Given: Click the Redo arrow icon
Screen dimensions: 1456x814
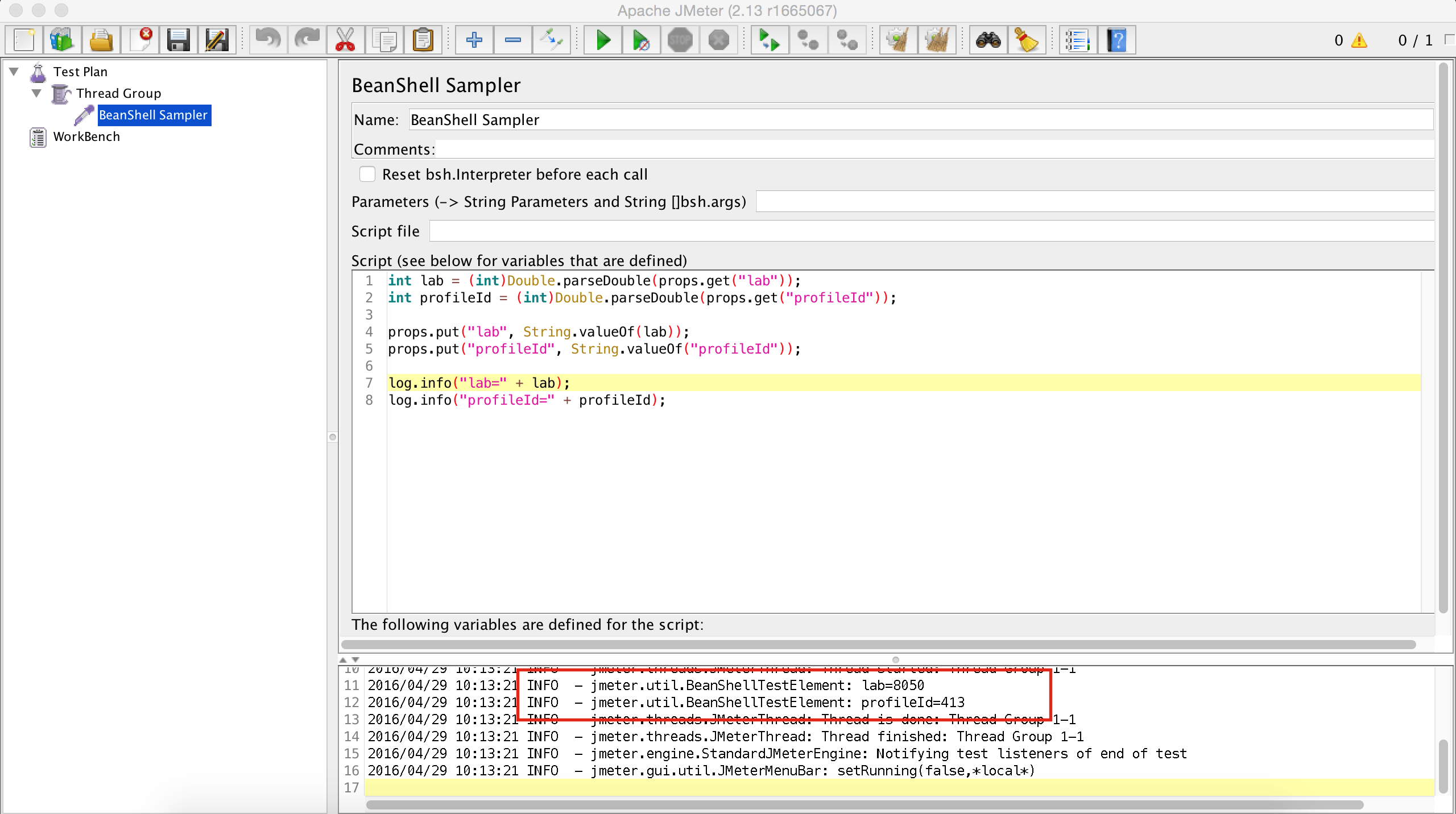Looking at the screenshot, I should pos(307,40).
